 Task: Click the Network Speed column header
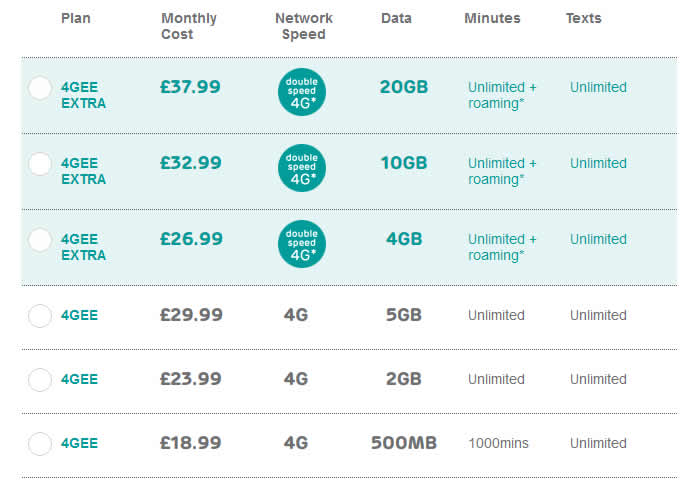click(304, 26)
